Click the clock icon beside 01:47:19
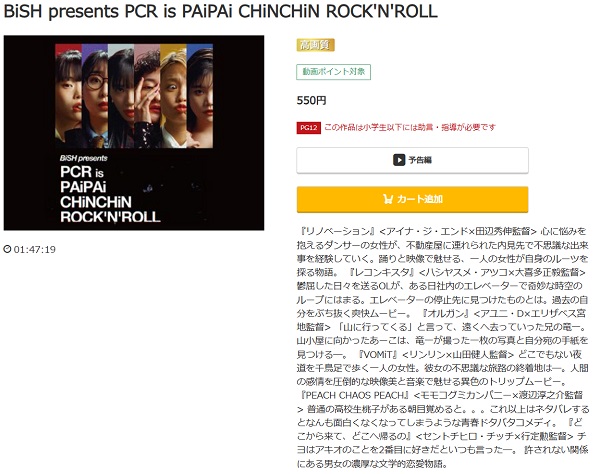Image resolution: width=600 pixels, height=474 pixels. 7,249
